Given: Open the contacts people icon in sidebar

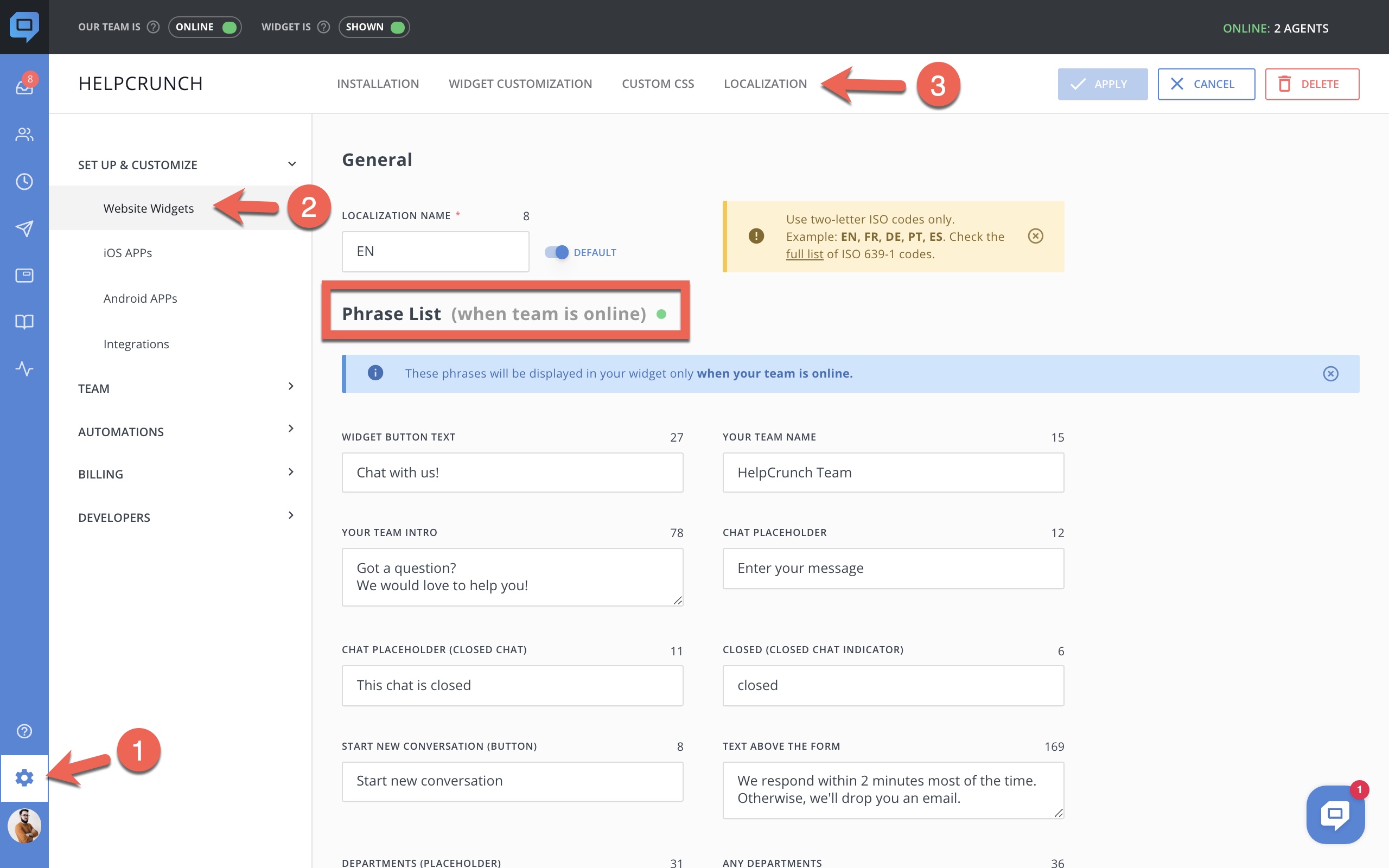Looking at the screenshot, I should pos(24,135).
